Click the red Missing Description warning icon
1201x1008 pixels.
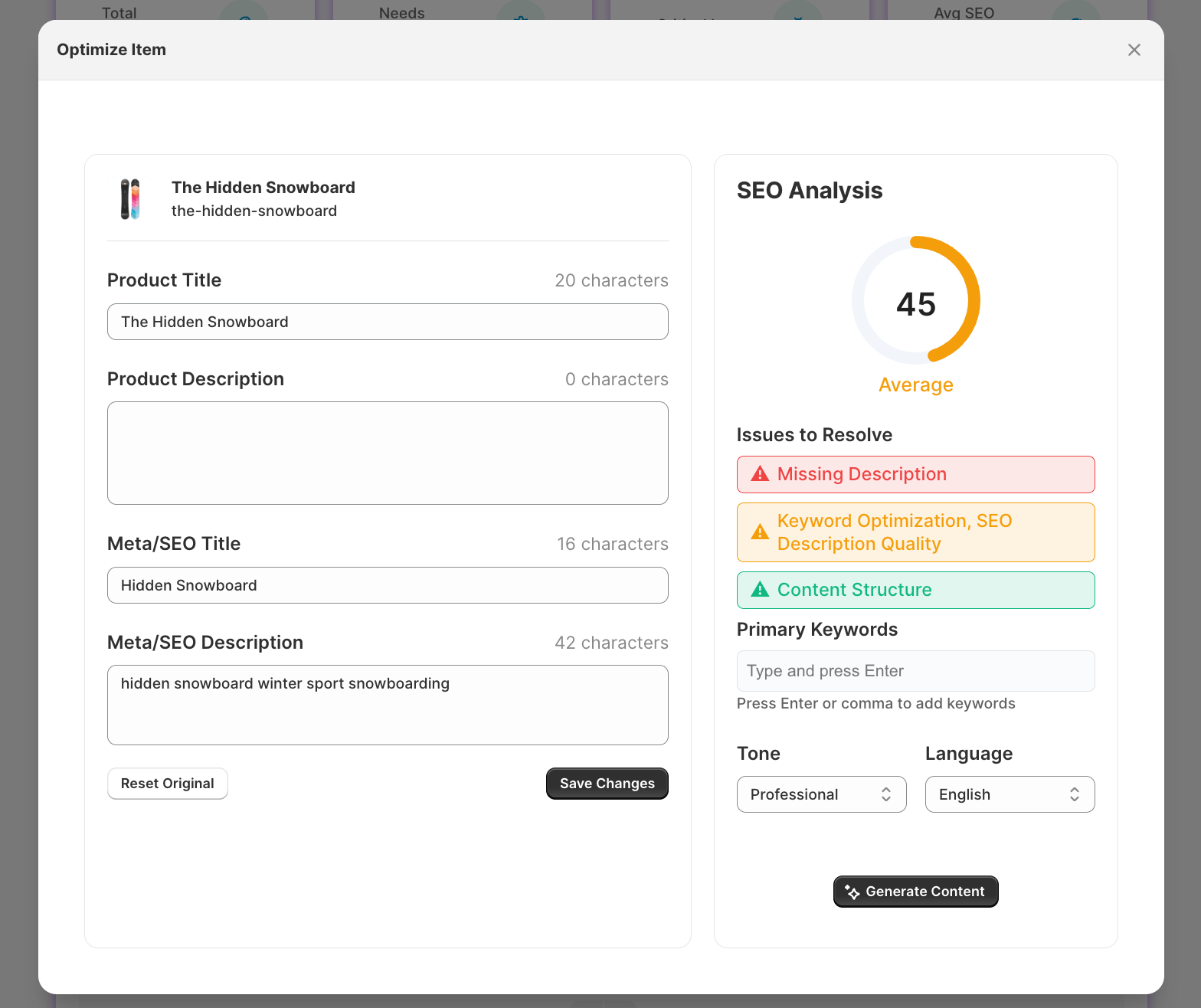(759, 474)
